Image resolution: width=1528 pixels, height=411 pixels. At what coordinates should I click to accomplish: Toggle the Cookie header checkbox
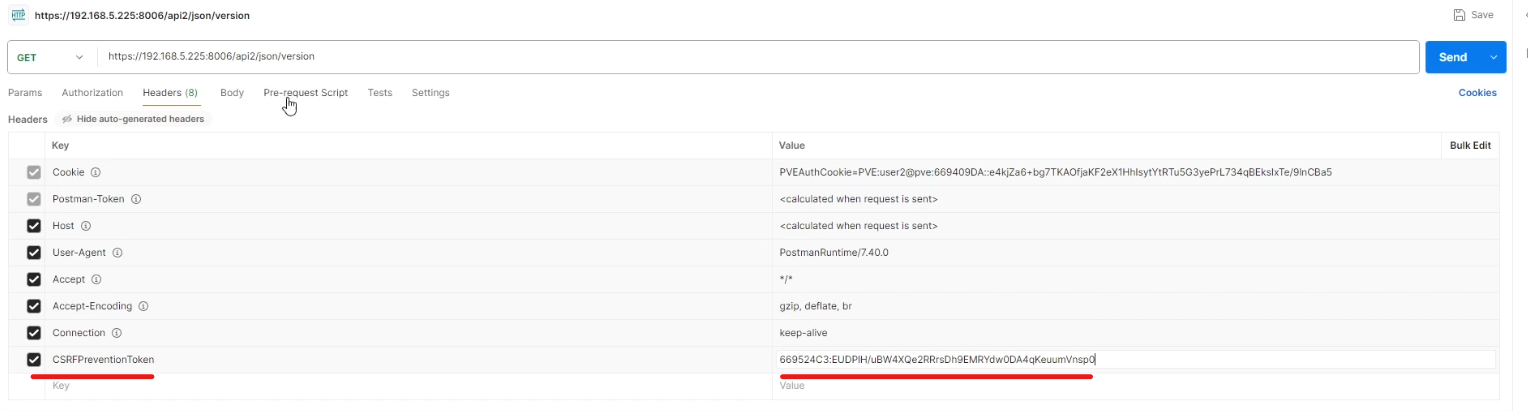[33, 173]
